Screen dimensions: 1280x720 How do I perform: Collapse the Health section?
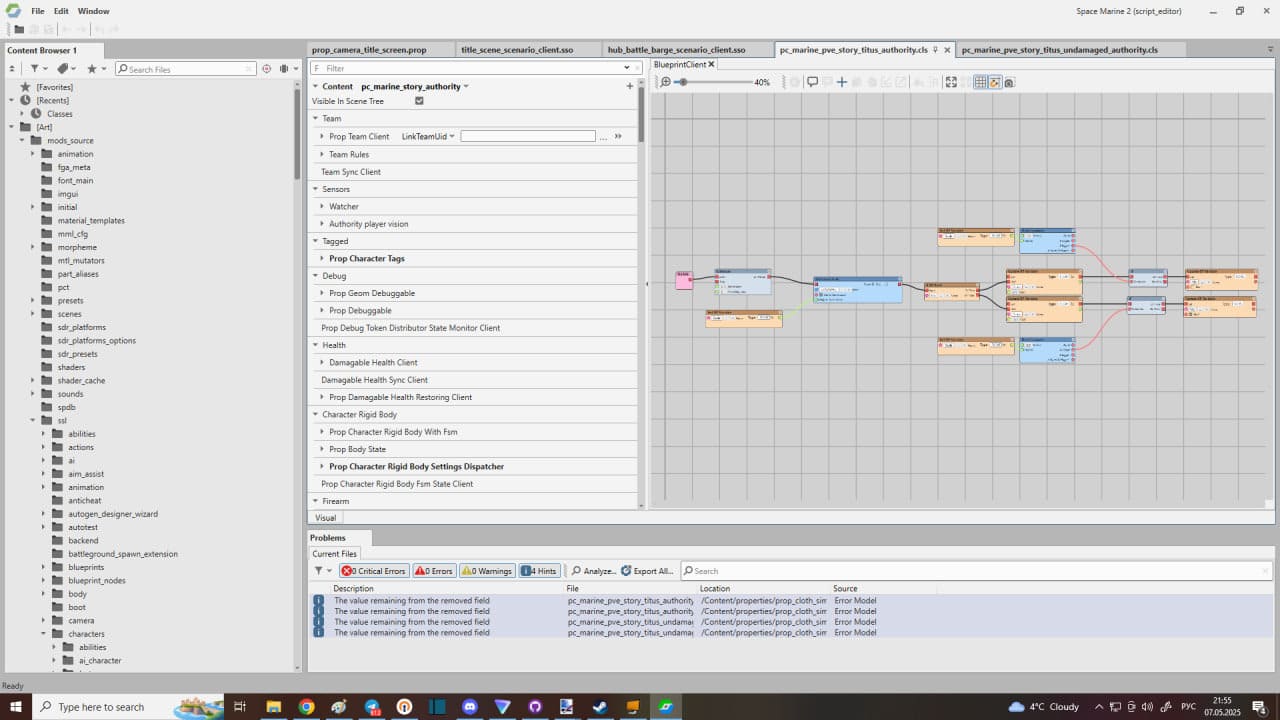point(315,345)
